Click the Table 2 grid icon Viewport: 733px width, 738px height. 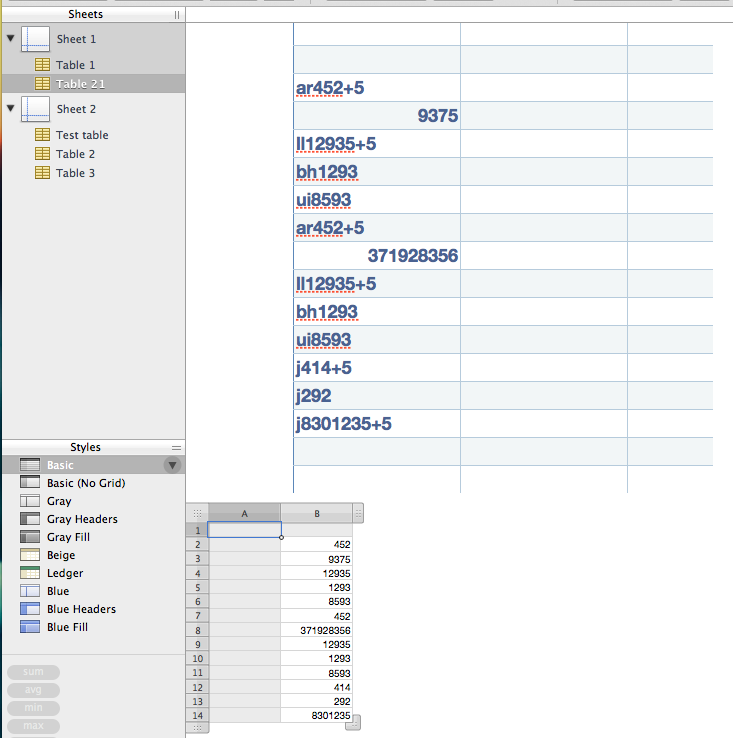pos(42,154)
